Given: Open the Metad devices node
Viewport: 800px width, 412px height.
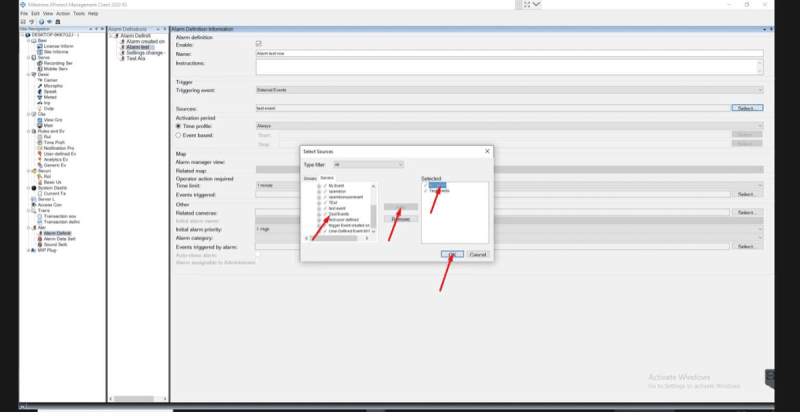Looking at the screenshot, I should click(x=50, y=97).
